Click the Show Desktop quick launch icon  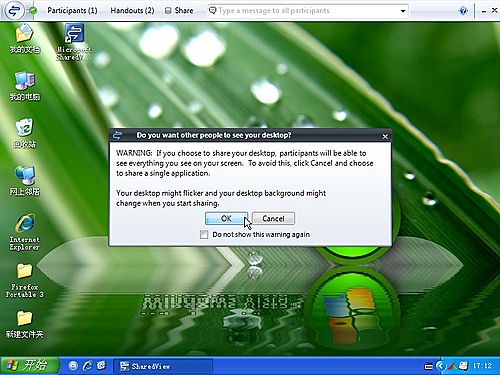click(x=73, y=366)
